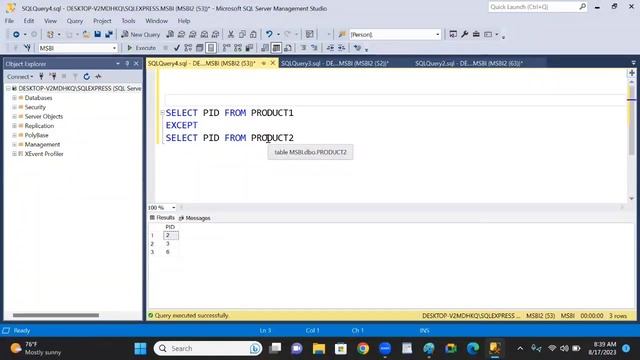Click the Toolbox briefcase icon

(476, 35)
